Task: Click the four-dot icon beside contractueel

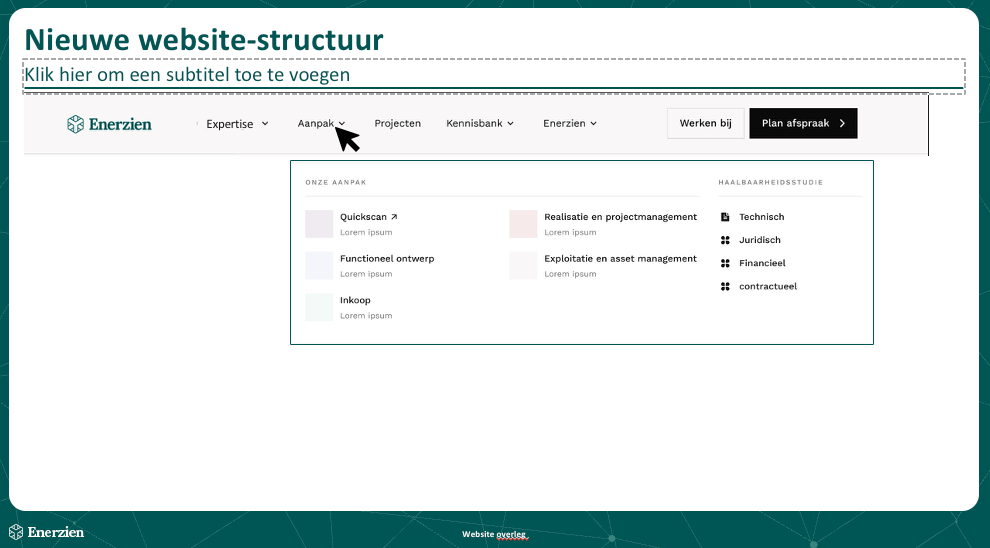Action: point(725,287)
